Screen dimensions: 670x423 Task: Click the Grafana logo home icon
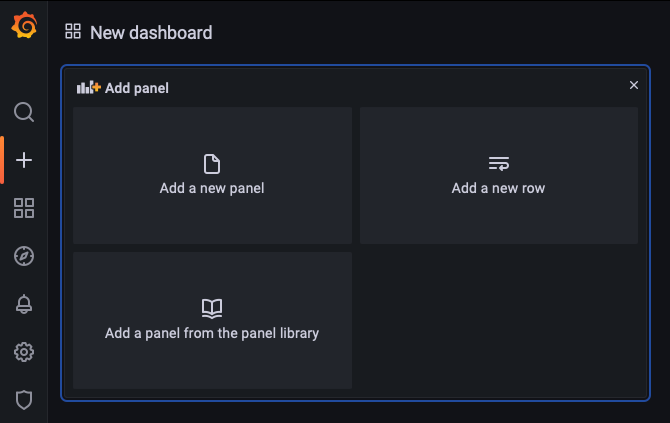pos(24,26)
